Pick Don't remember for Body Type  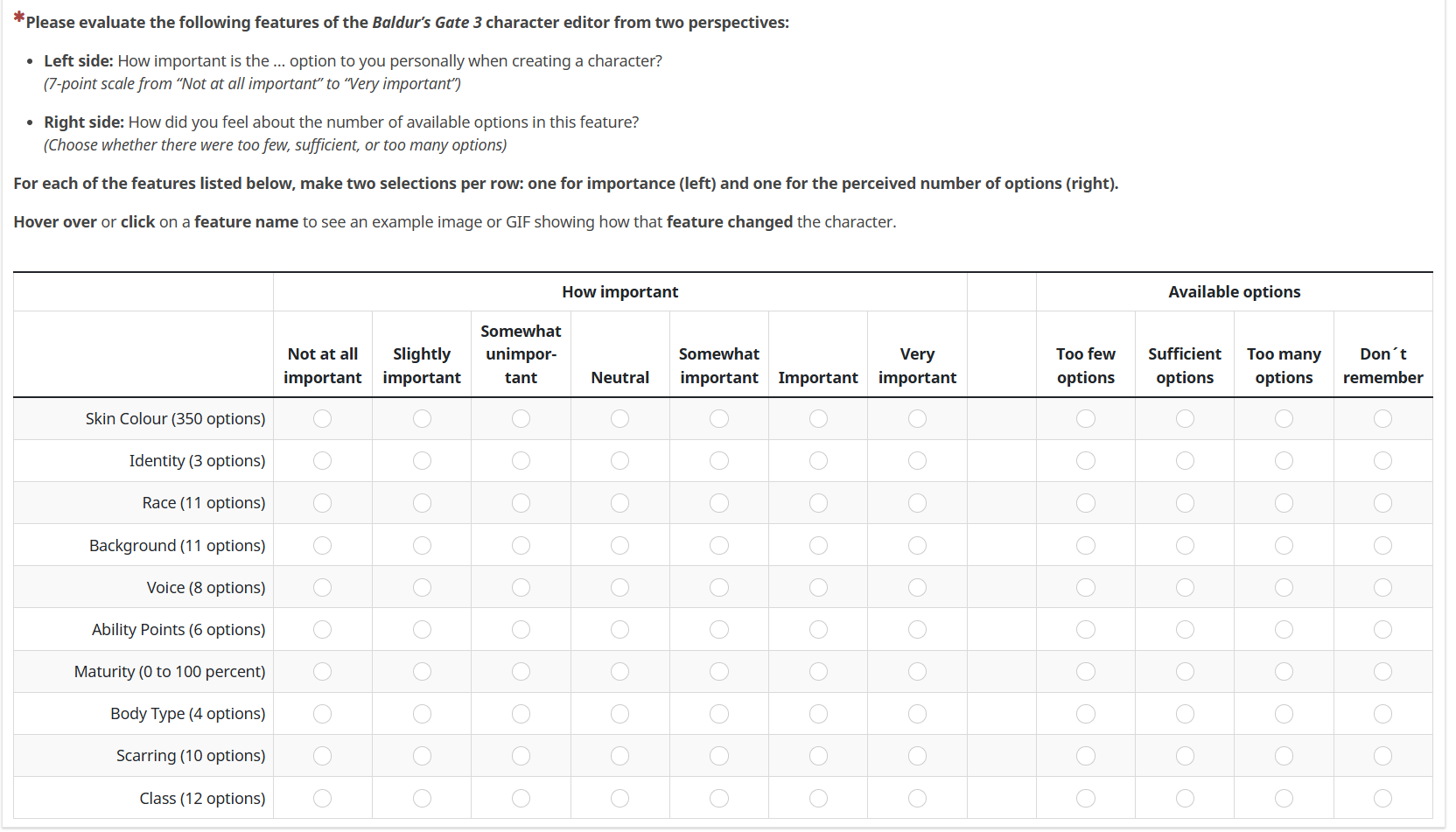pos(1382,714)
